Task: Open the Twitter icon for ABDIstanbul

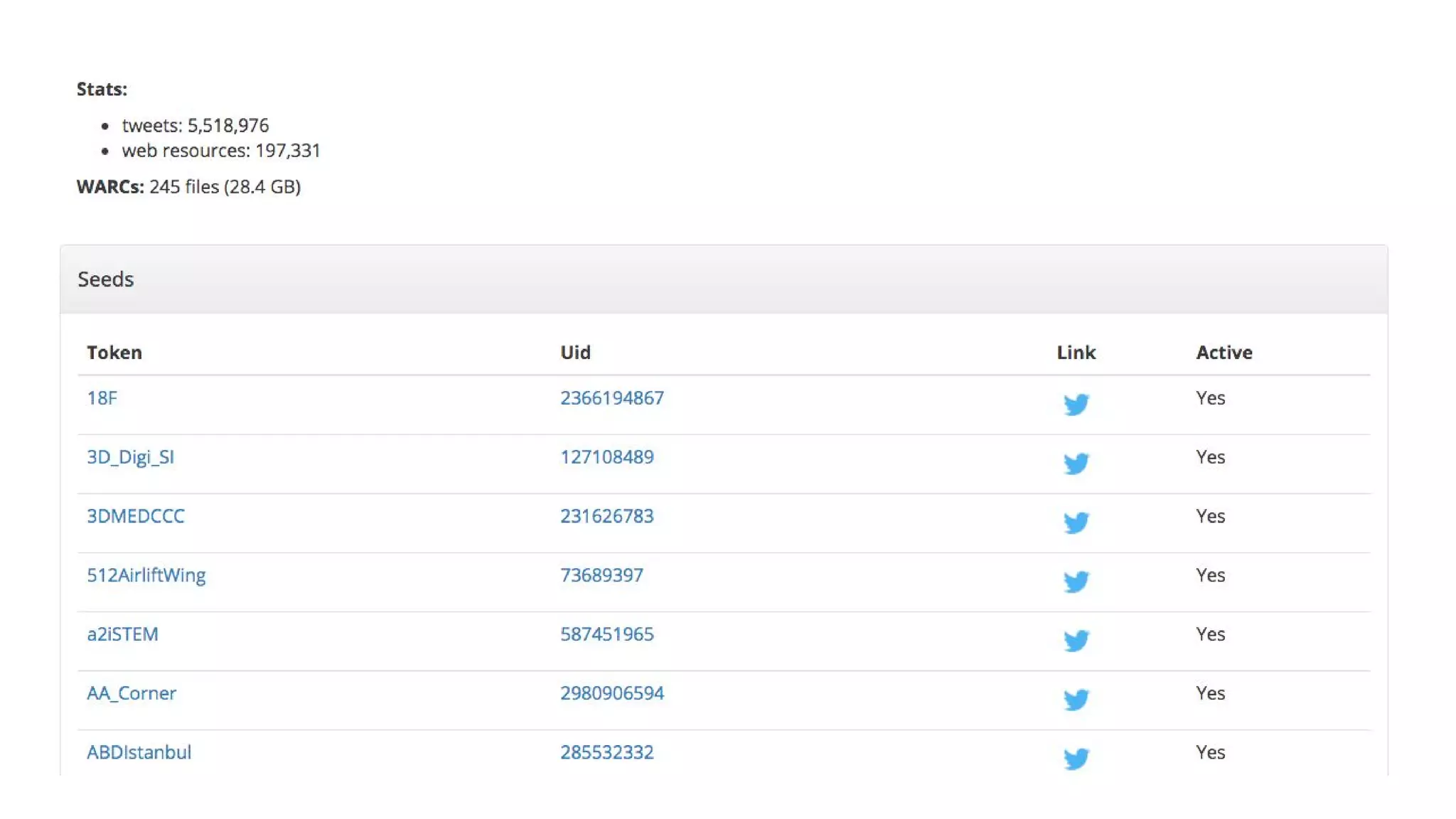Action: click(1076, 758)
